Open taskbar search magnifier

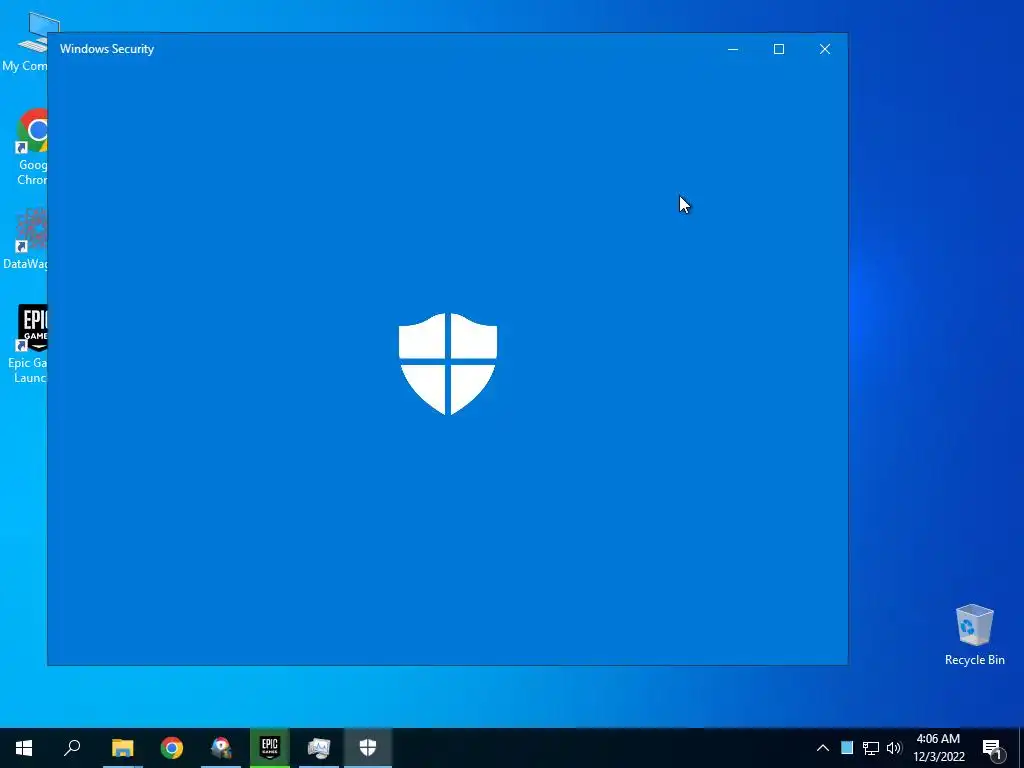72,748
